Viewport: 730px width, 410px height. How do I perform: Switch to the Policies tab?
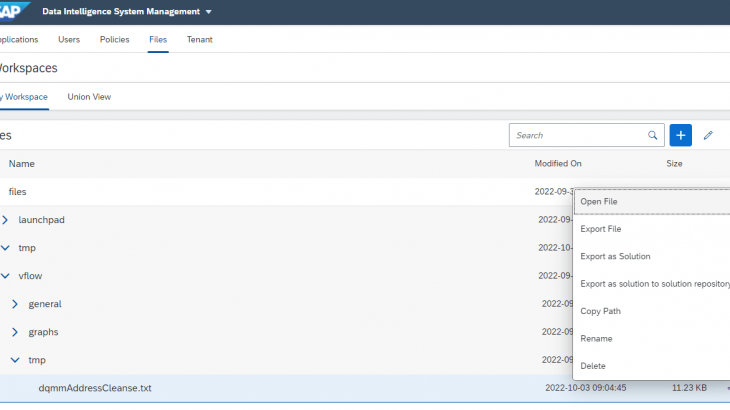pos(115,40)
